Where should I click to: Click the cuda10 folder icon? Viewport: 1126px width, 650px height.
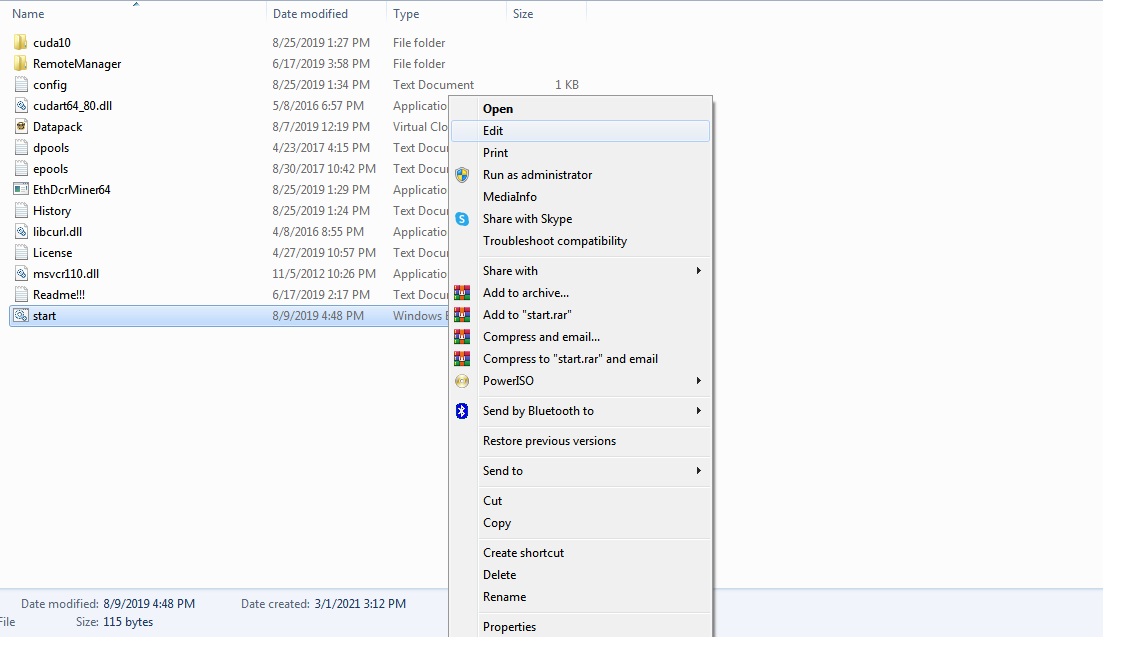click(21, 42)
